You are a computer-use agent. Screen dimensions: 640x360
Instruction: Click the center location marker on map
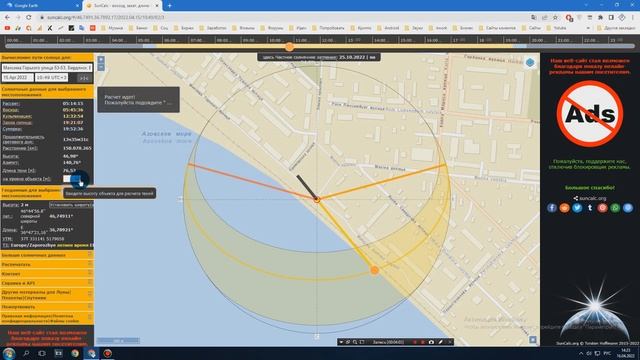[317, 199]
